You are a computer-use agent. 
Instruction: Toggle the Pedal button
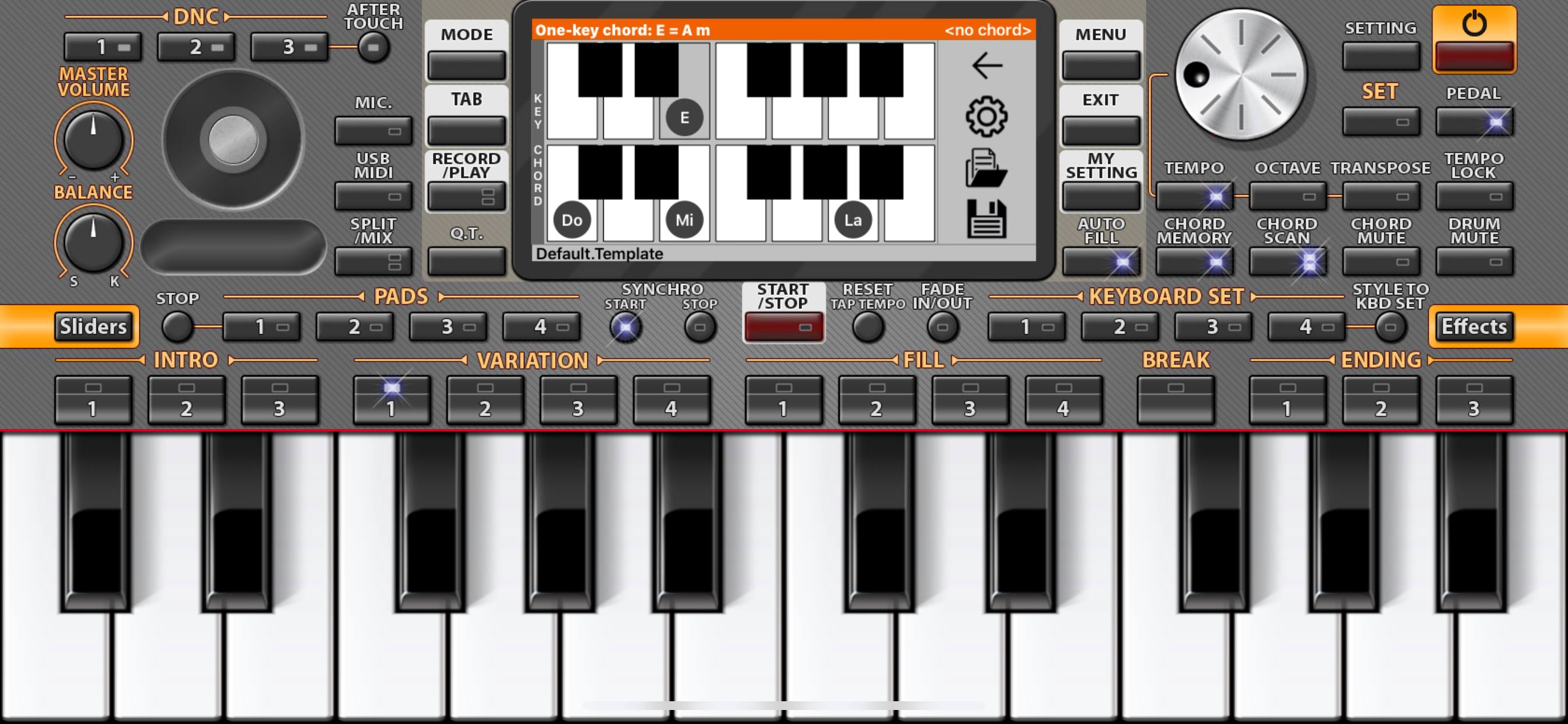pyautogui.click(x=1473, y=122)
